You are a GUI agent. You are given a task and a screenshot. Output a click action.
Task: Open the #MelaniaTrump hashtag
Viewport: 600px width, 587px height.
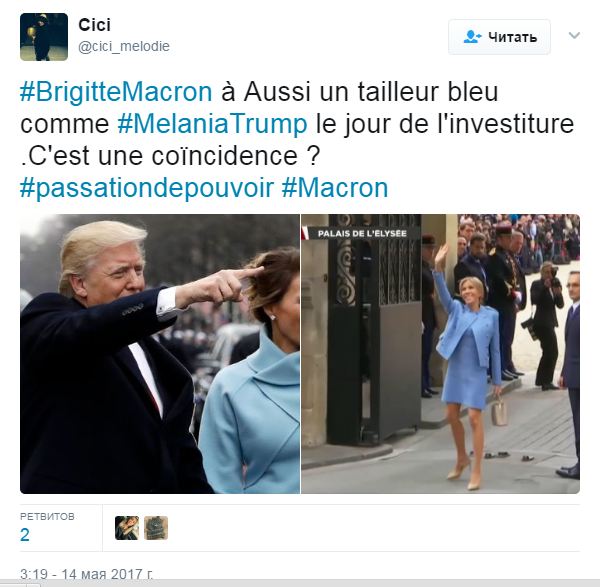pos(212,124)
